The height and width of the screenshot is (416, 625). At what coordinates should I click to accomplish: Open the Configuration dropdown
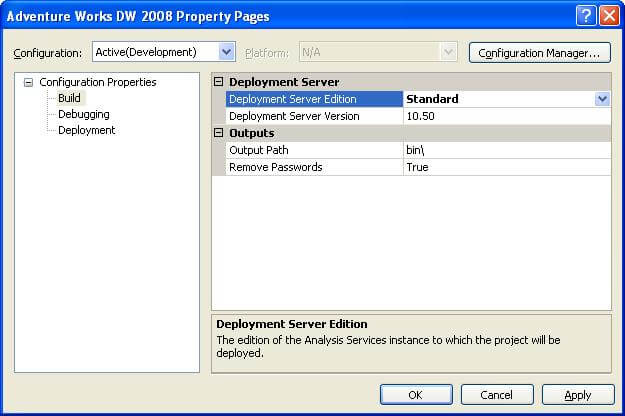coord(226,52)
